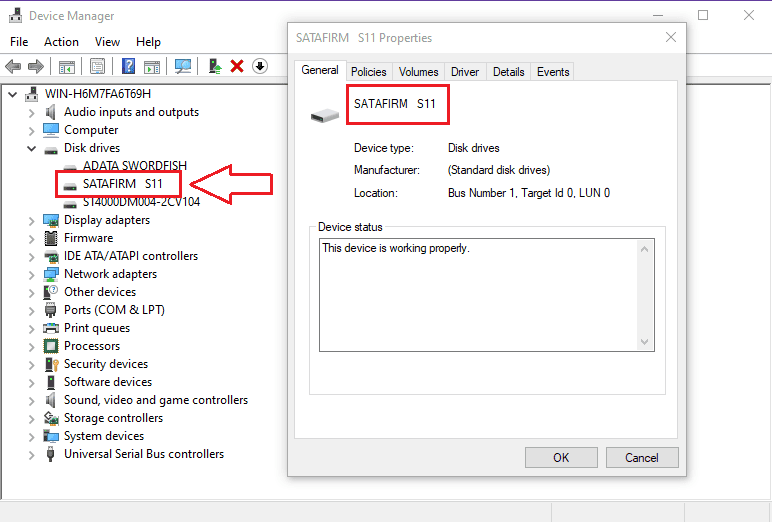Click the blue Help question mark icon
Screen dimensions: 772x522
pyautogui.click(x=129, y=66)
